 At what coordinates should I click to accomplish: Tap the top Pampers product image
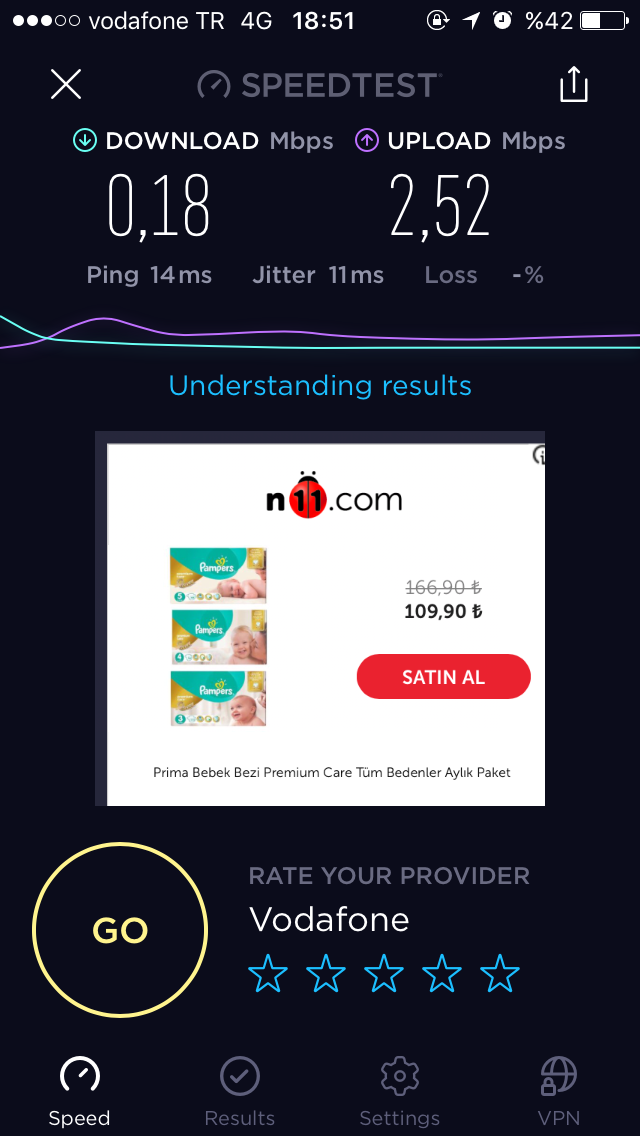[x=218, y=575]
